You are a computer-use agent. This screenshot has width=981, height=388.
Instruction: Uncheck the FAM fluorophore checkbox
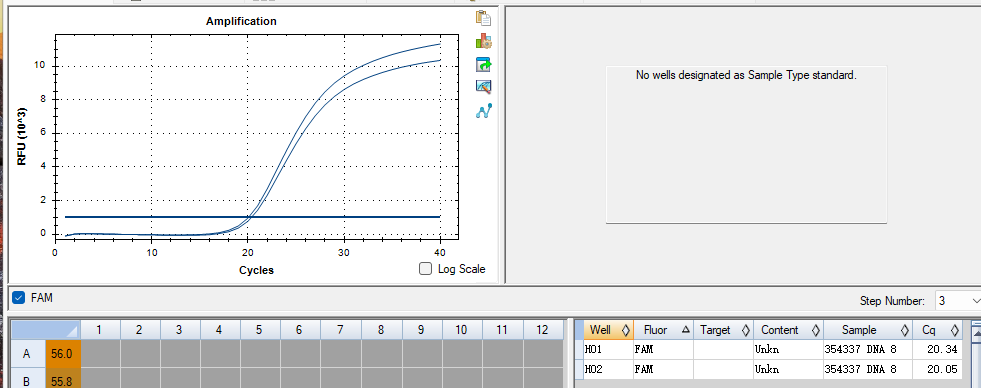click(x=19, y=298)
